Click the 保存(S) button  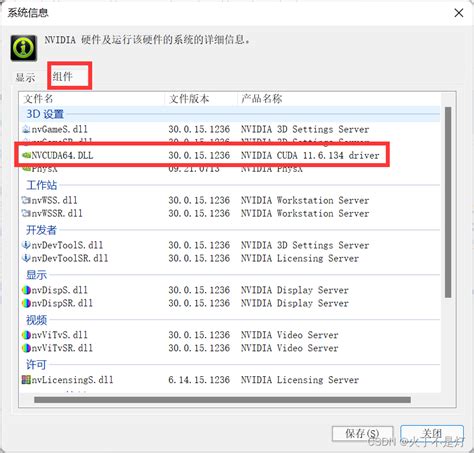362,434
